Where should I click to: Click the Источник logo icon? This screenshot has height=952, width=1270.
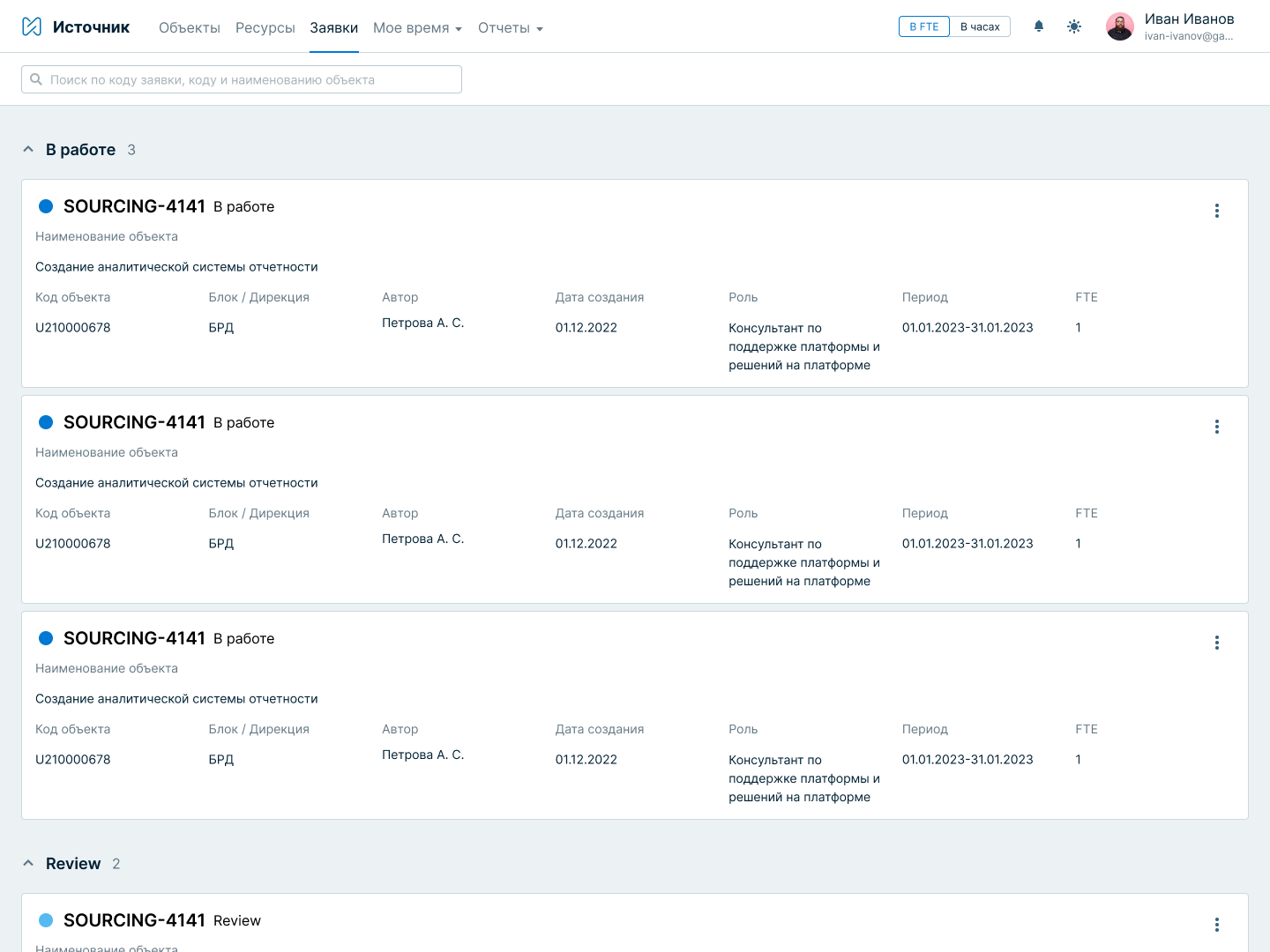(32, 26)
